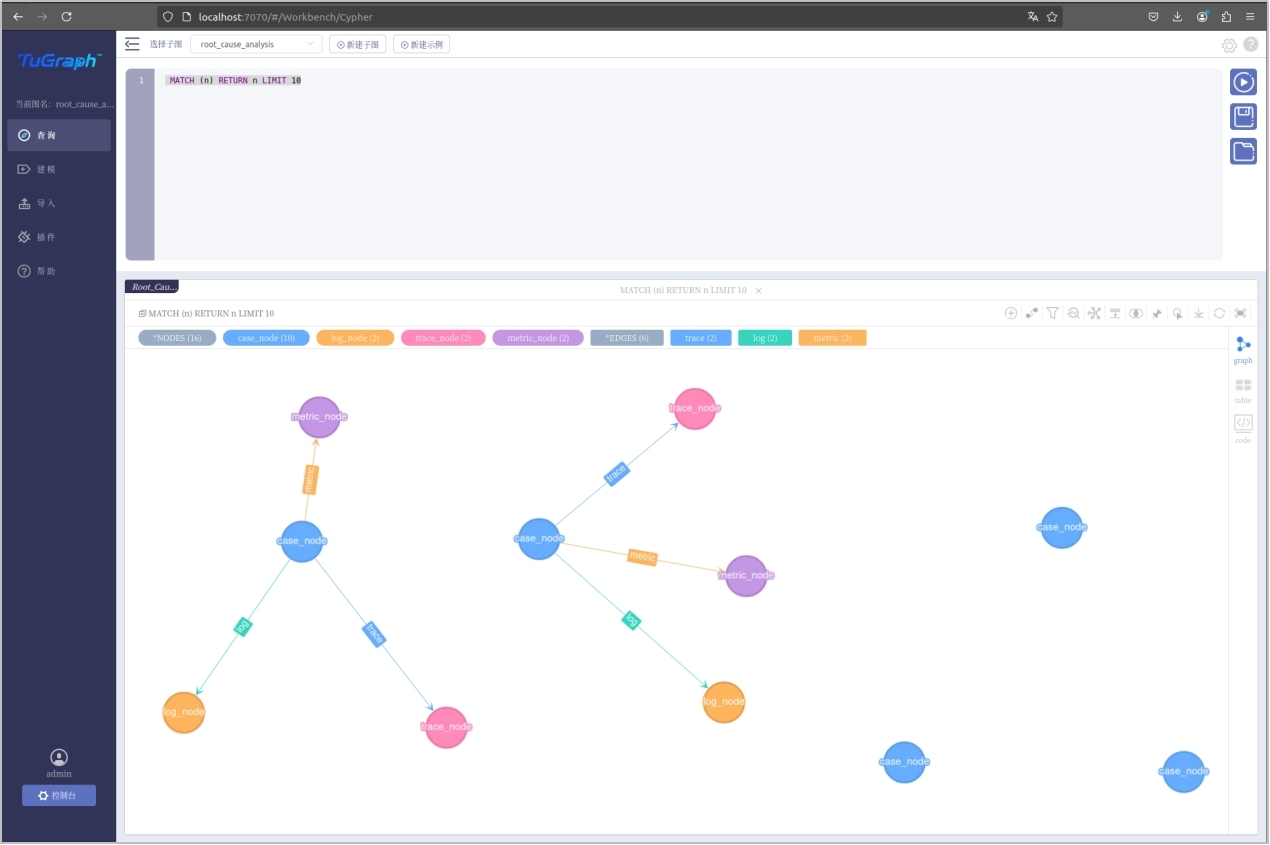The width and height of the screenshot is (1270, 845).
Task: Open the graph layout options icon
Action: pyautogui.click(x=1094, y=313)
